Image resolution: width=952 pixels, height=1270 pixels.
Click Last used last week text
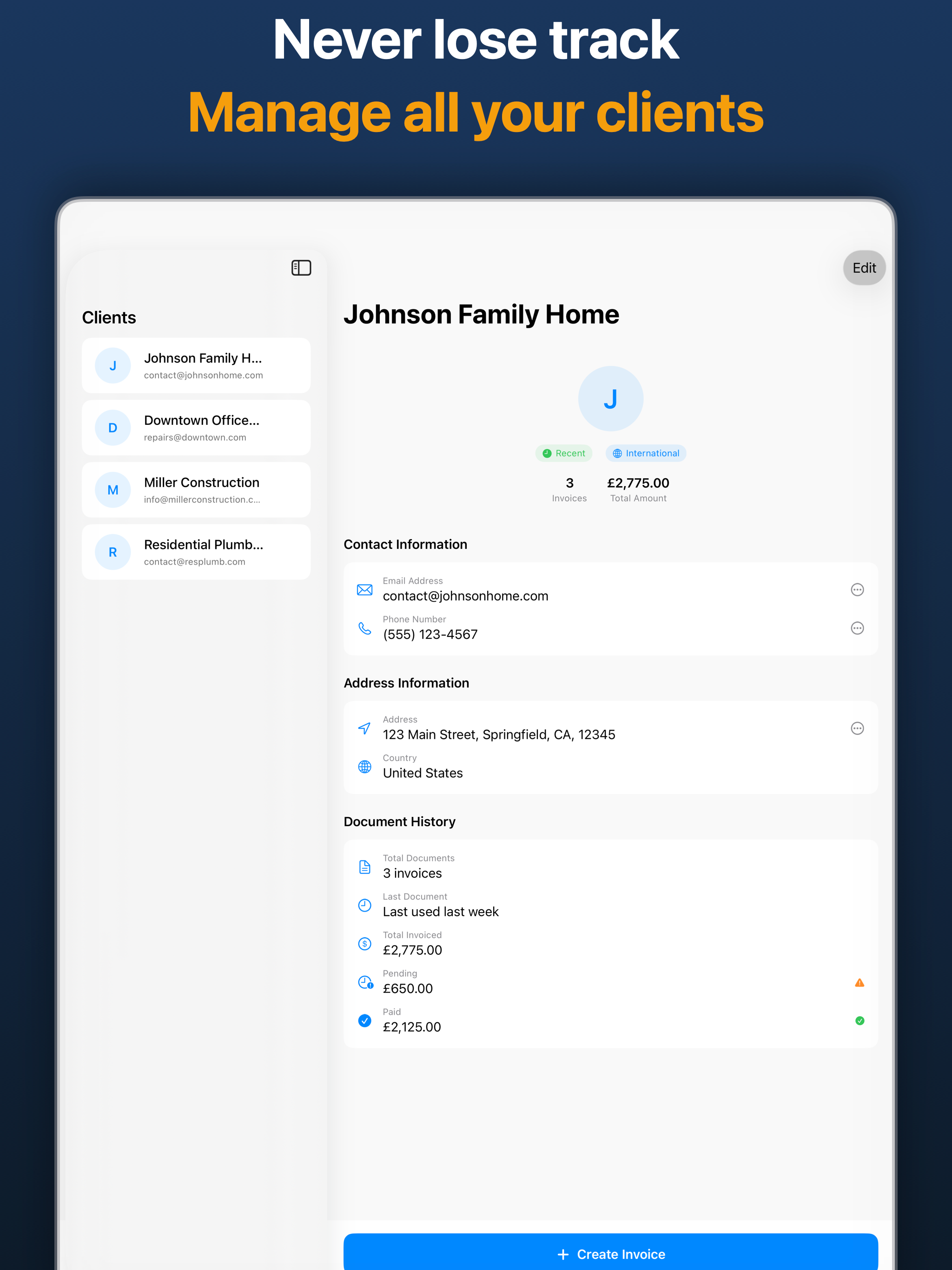pyautogui.click(x=440, y=911)
